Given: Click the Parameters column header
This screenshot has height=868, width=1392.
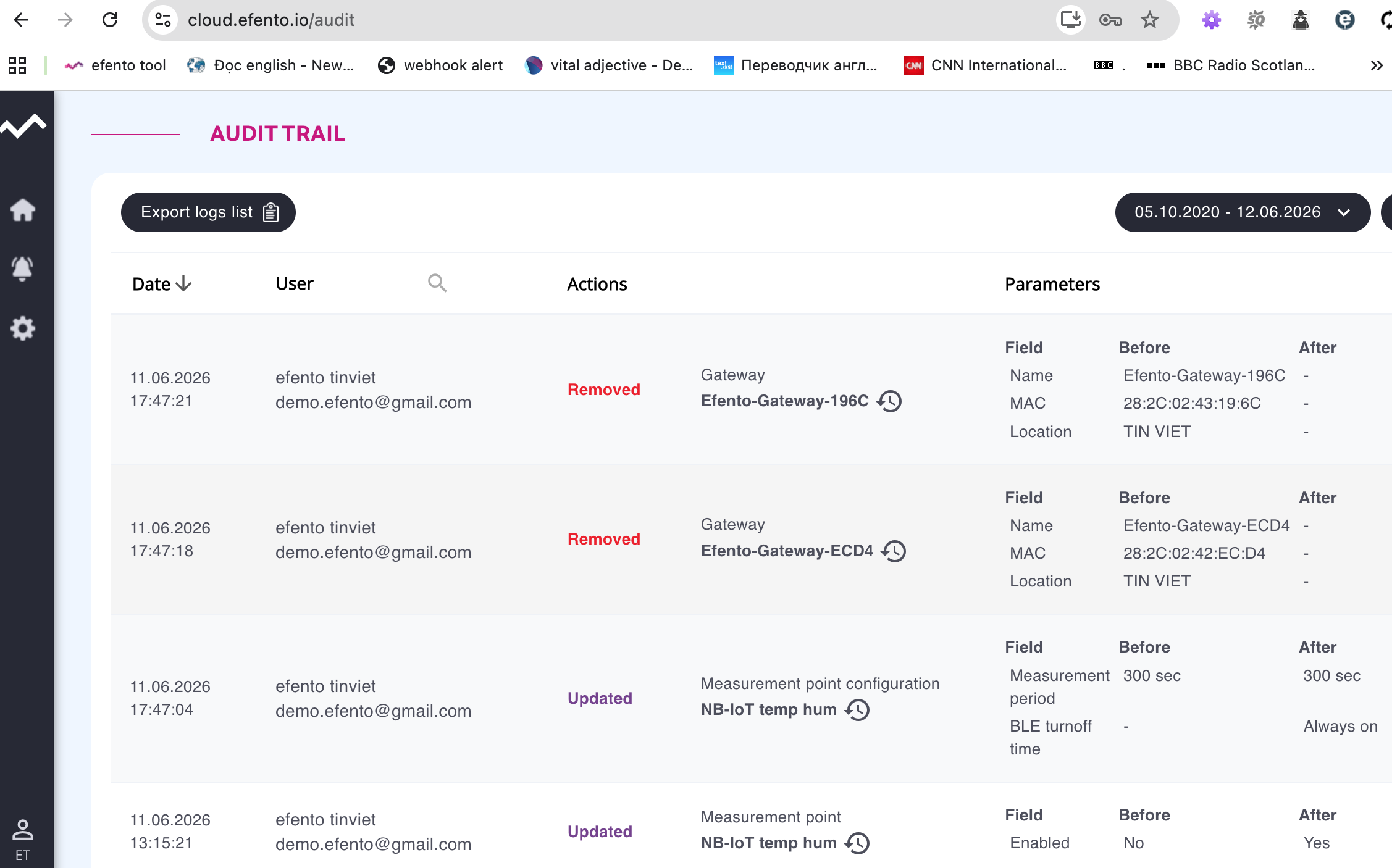Looking at the screenshot, I should (x=1052, y=284).
